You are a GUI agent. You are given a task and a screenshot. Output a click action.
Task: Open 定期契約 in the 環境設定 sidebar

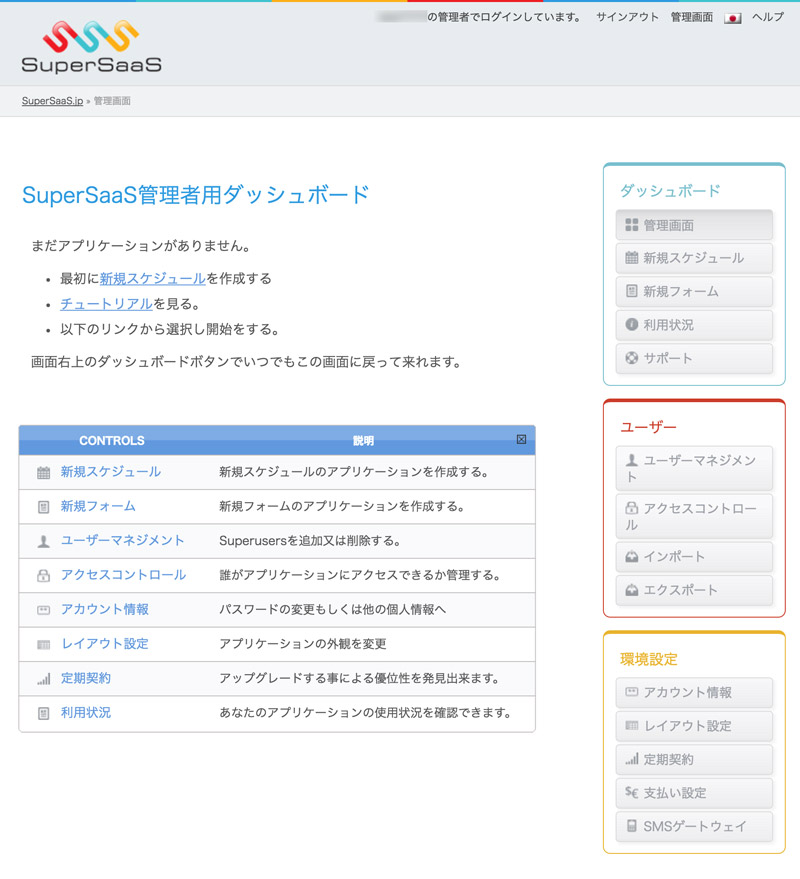point(694,760)
